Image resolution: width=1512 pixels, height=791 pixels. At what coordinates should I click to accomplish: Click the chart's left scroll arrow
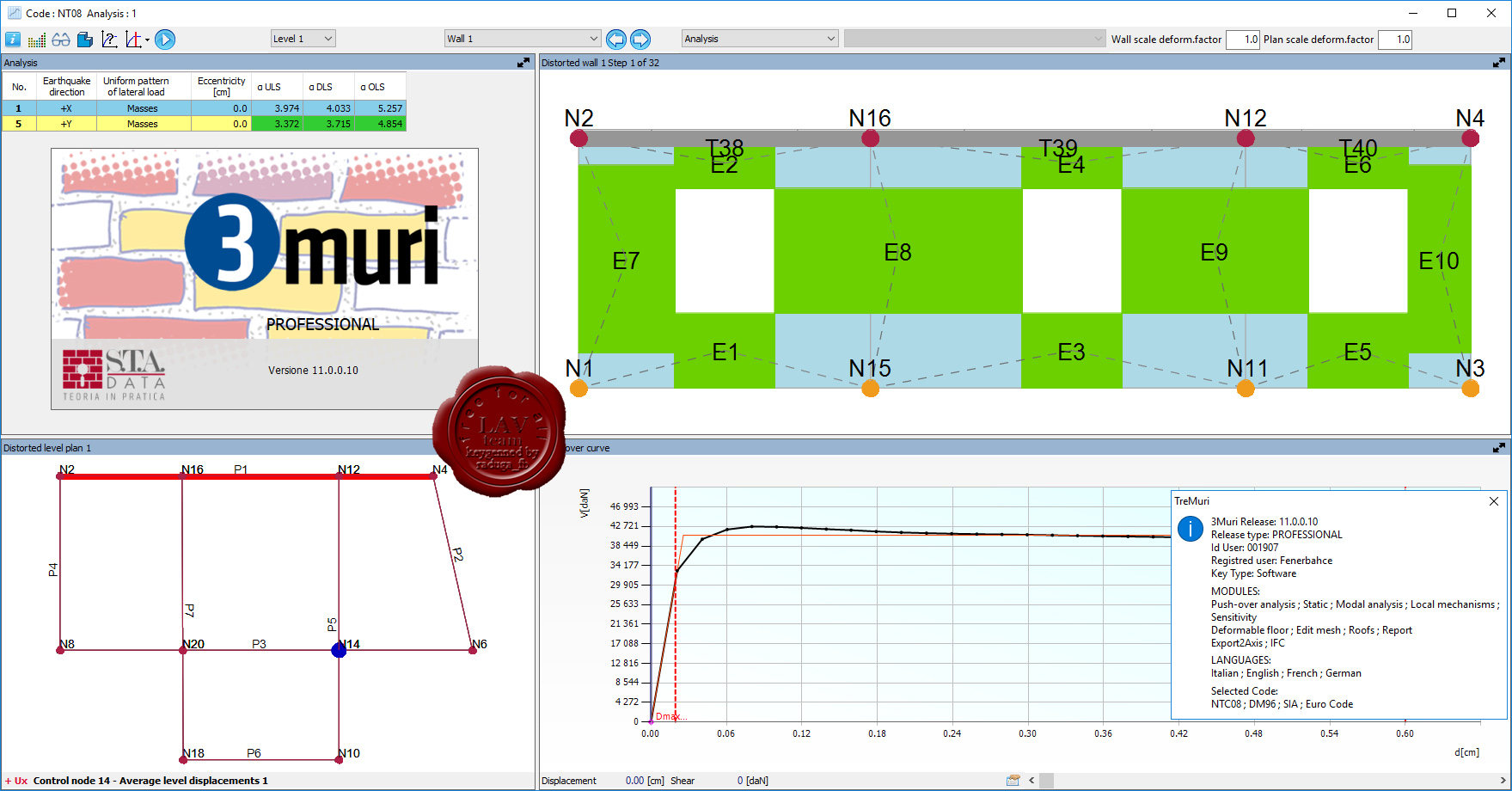click(1031, 781)
